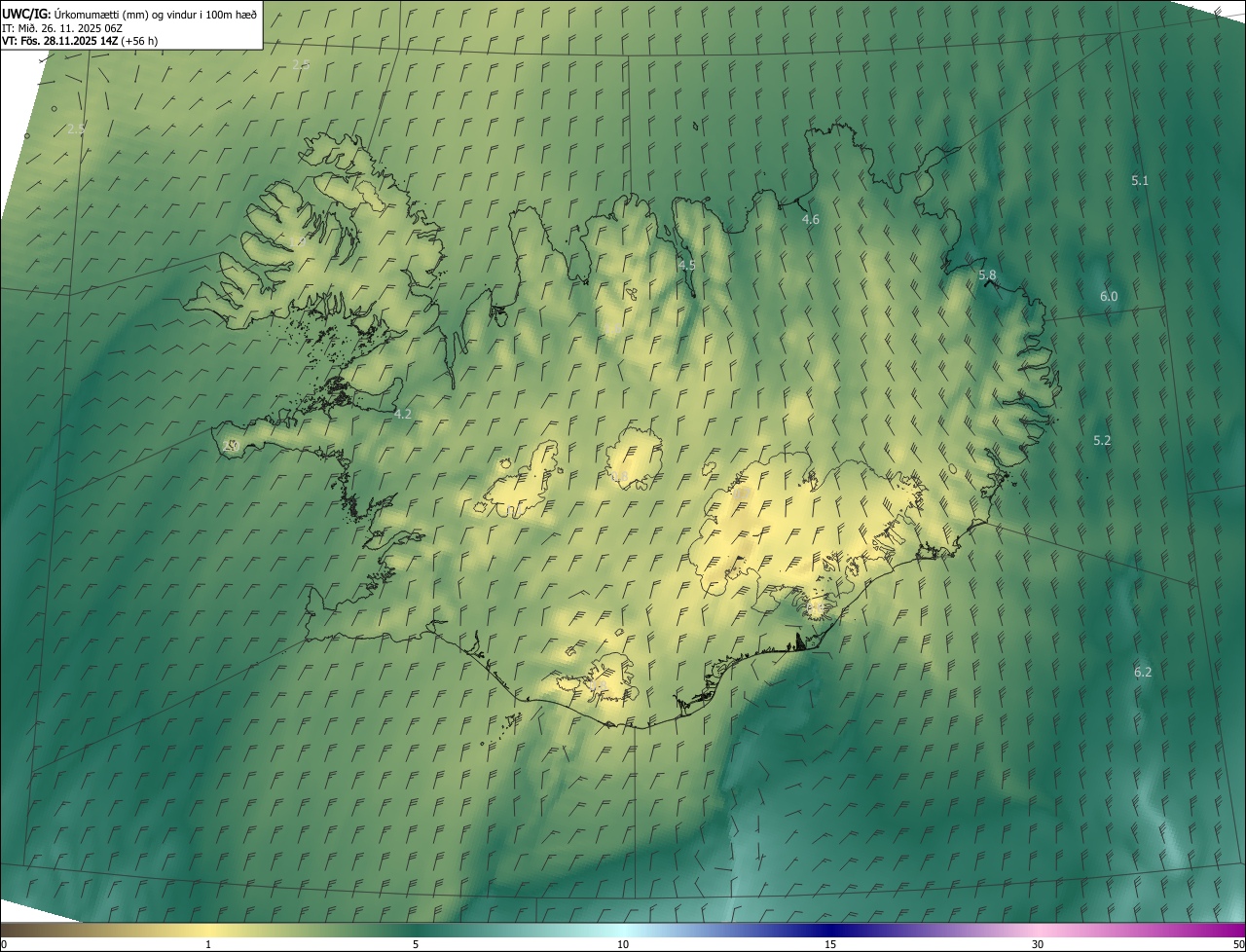Click the 5.1 value label on the map
The height and width of the screenshot is (952, 1246).
[1140, 181]
